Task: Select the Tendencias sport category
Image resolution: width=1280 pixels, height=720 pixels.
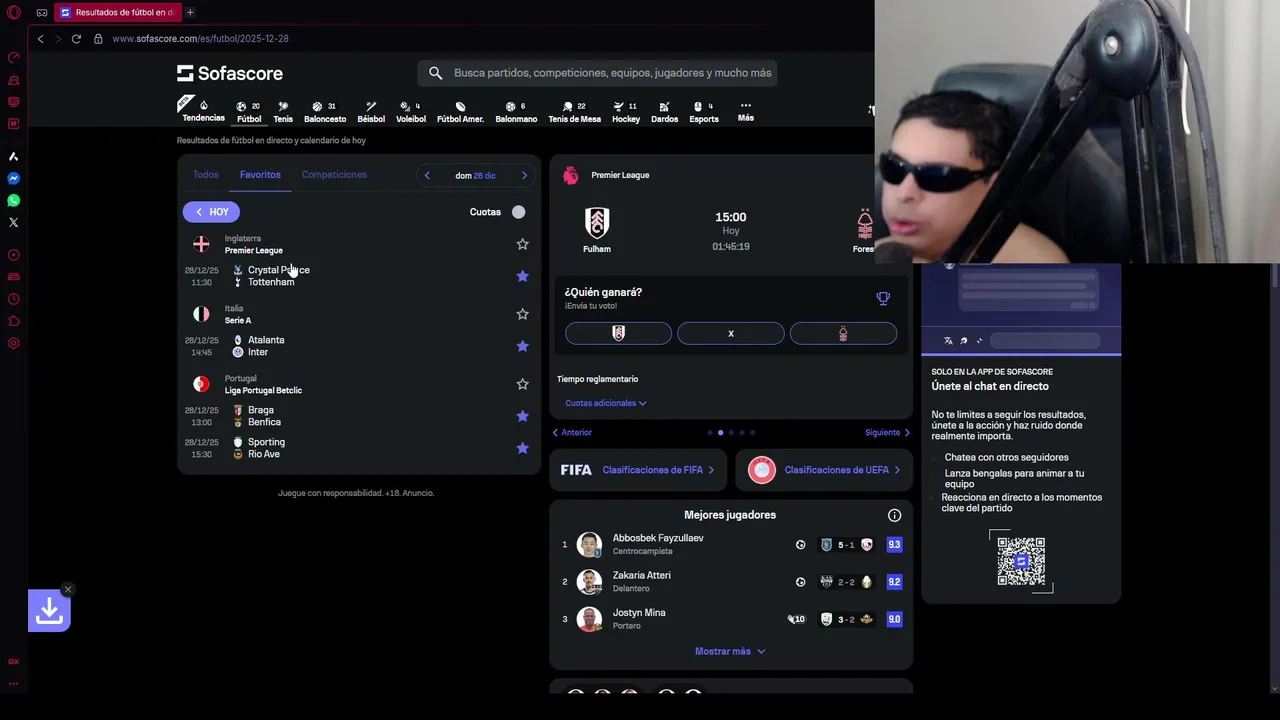Action: [203, 111]
